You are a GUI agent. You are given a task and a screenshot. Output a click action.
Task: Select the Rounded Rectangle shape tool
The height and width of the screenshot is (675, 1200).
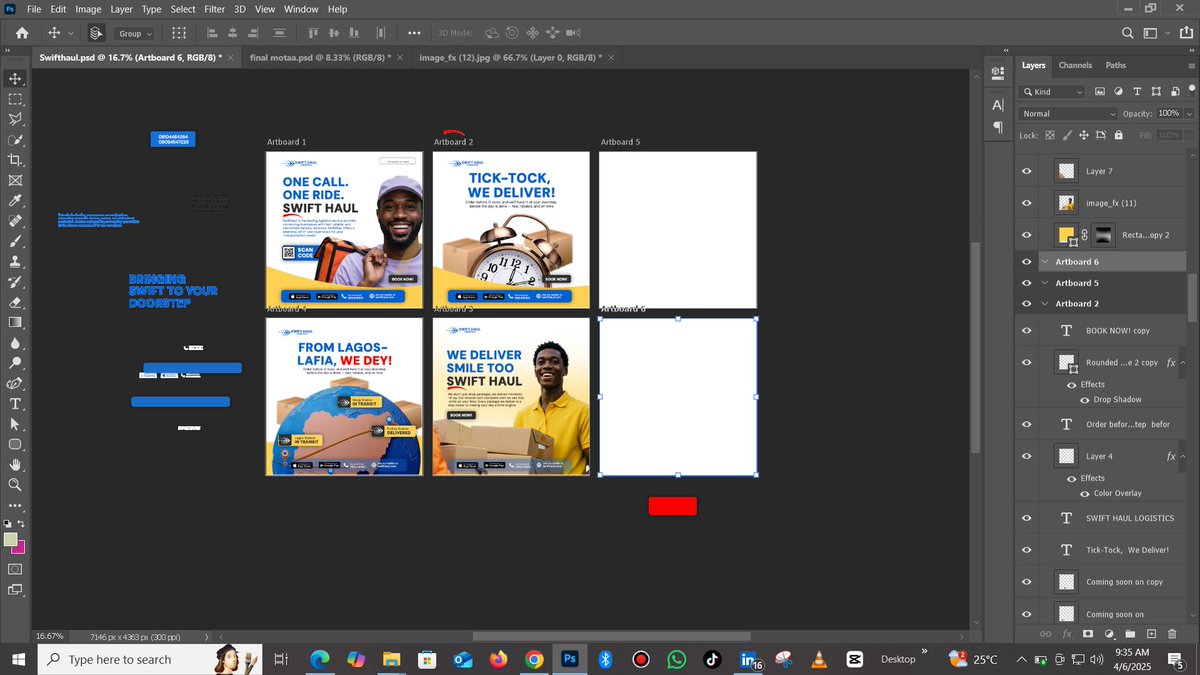pyautogui.click(x=15, y=444)
